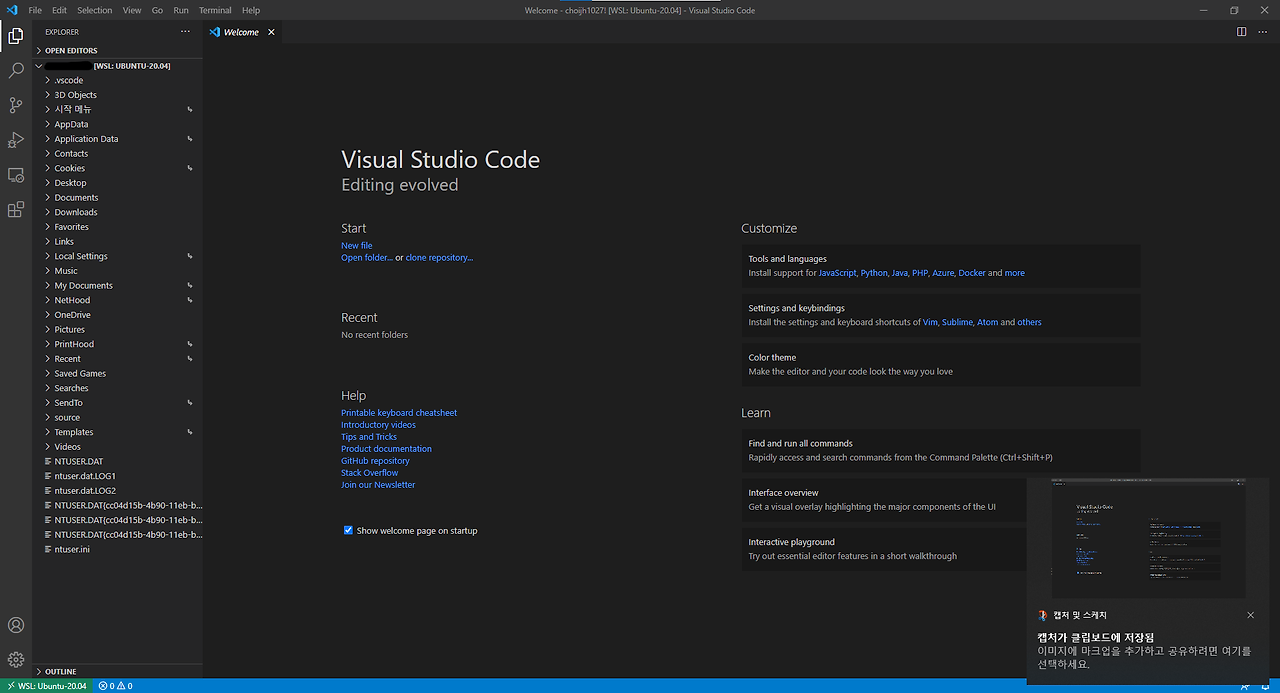The width and height of the screenshot is (1280, 693).
Task: Open the Run and Debug view
Action: 15,140
